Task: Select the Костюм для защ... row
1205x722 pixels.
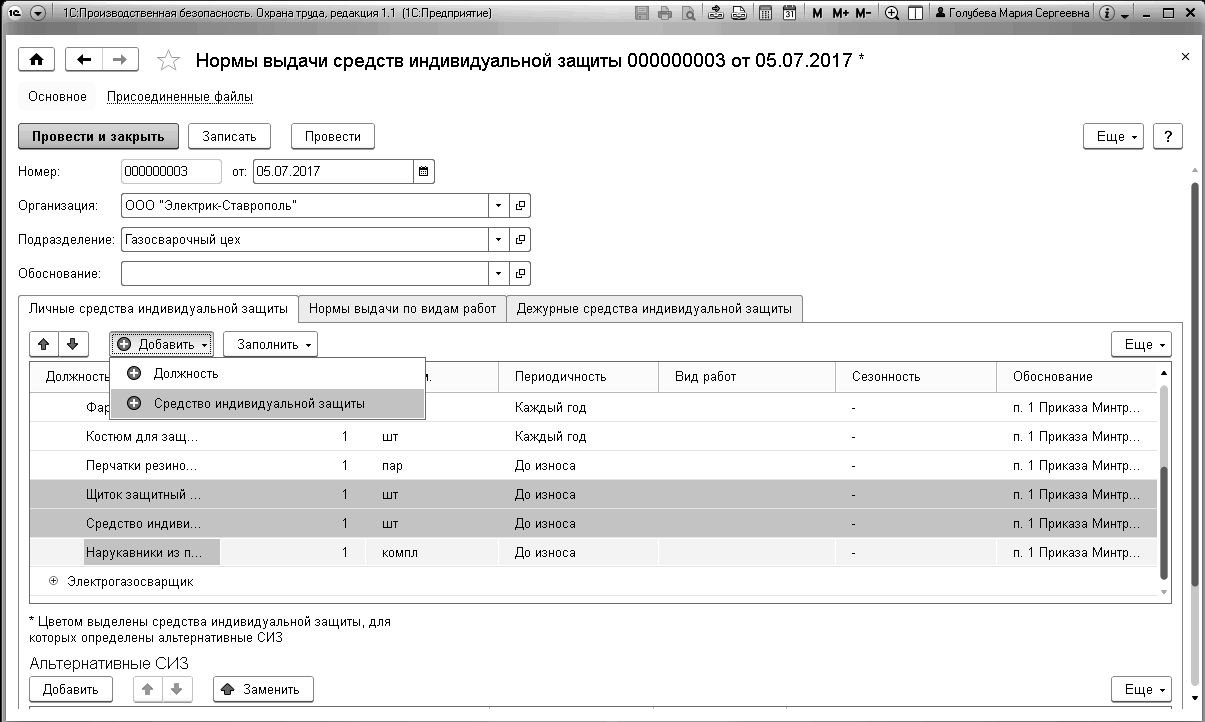Action: point(594,437)
